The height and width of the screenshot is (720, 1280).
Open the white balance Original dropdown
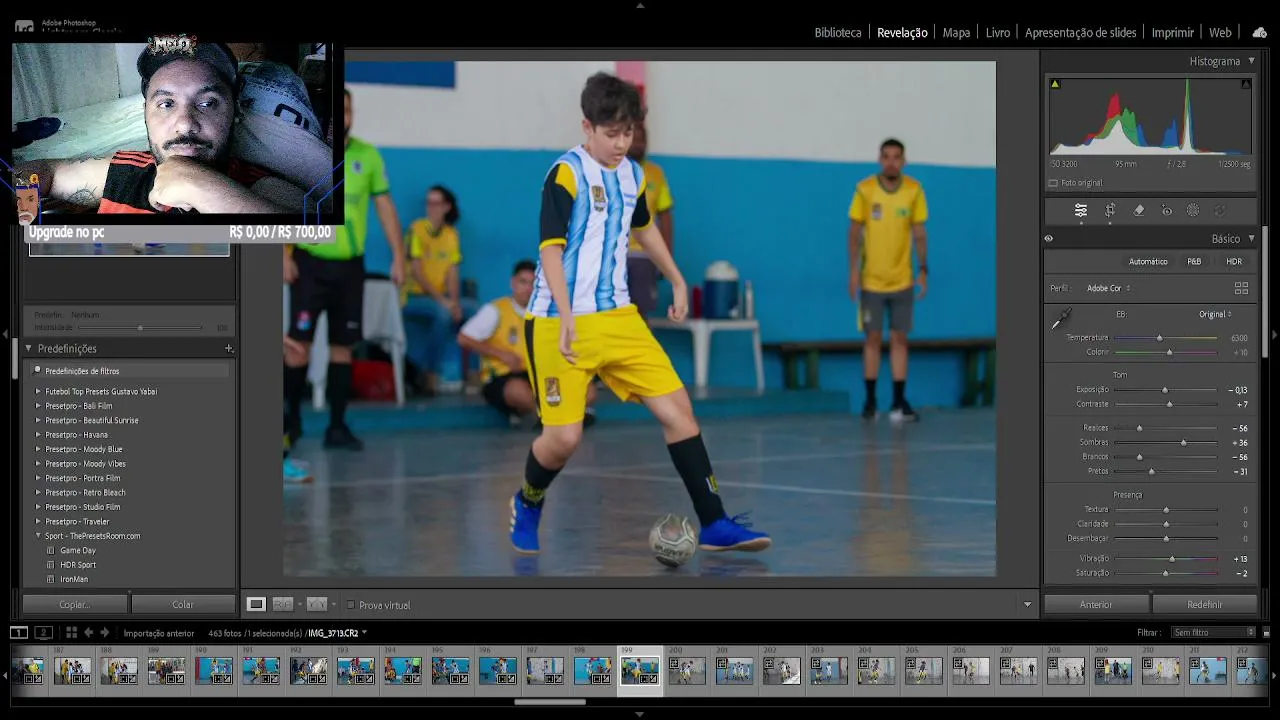click(1215, 314)
